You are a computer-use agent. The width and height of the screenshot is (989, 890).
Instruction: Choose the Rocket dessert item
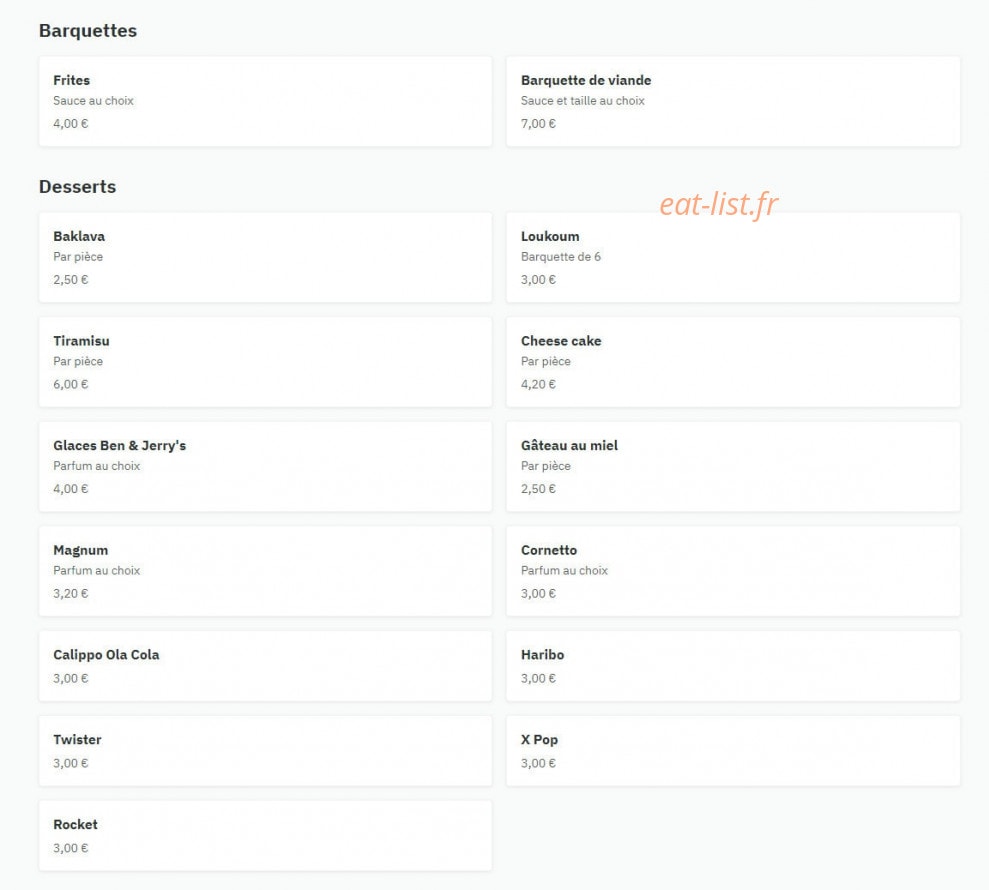pos(265,836)
